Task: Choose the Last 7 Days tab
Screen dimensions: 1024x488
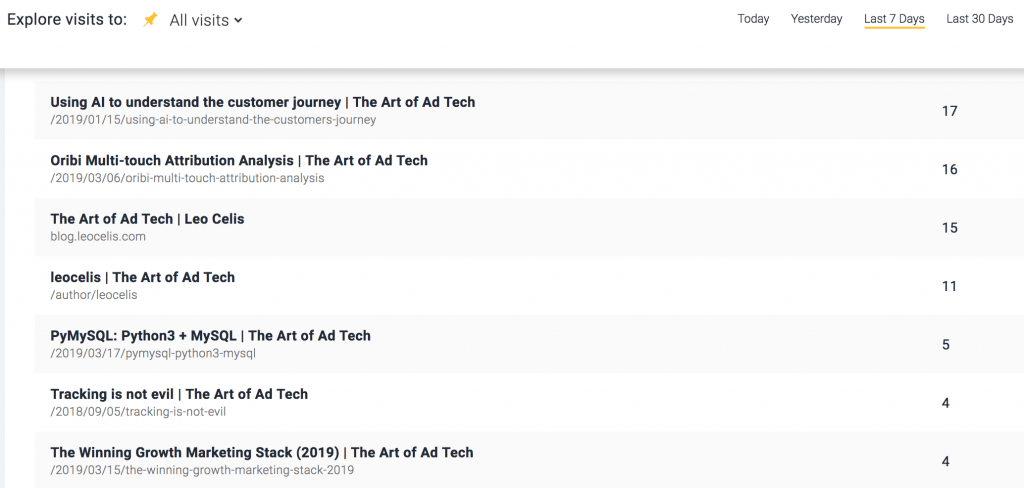Action: click(894, 20)
